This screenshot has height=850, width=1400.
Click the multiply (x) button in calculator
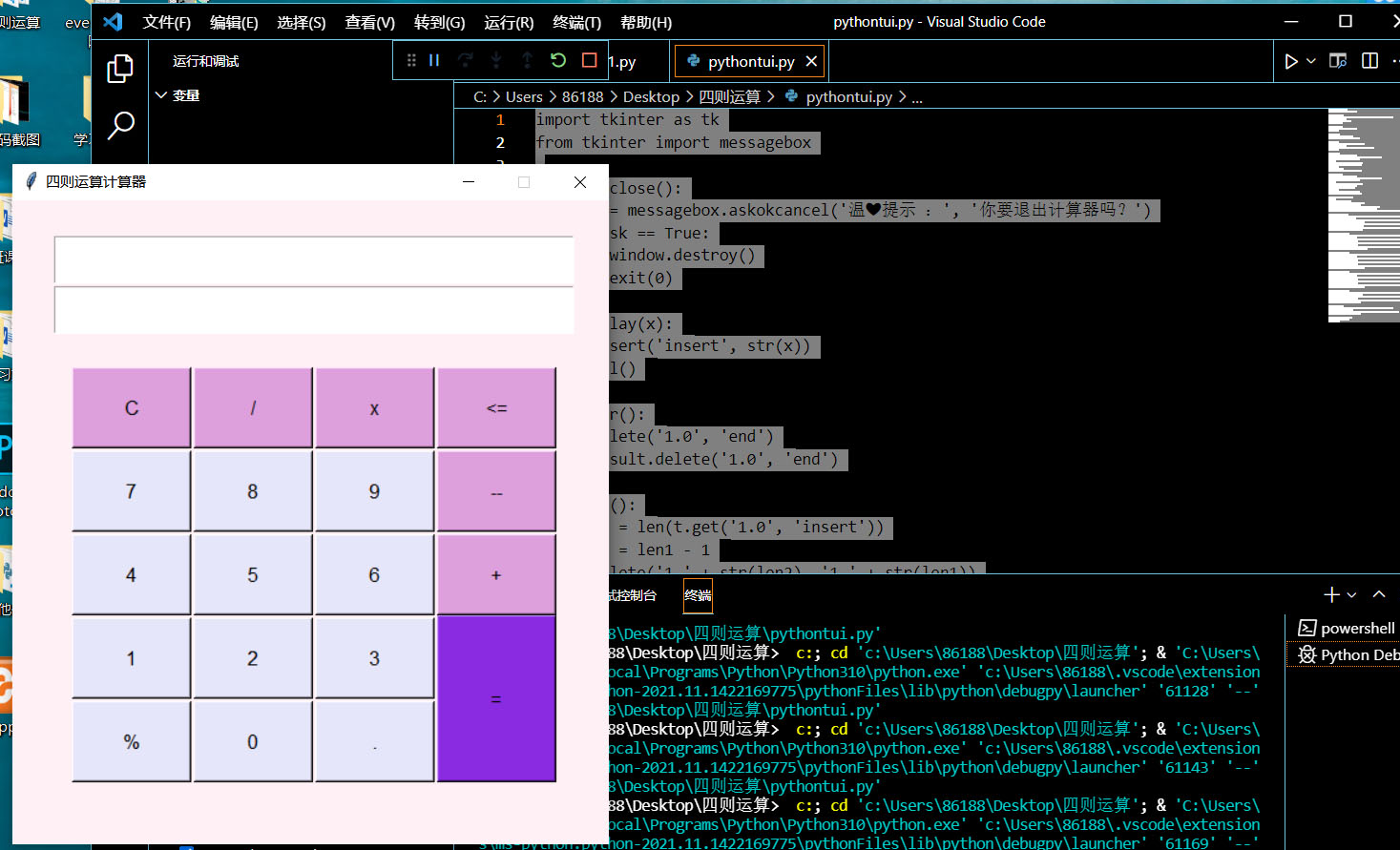click(374, 407)
